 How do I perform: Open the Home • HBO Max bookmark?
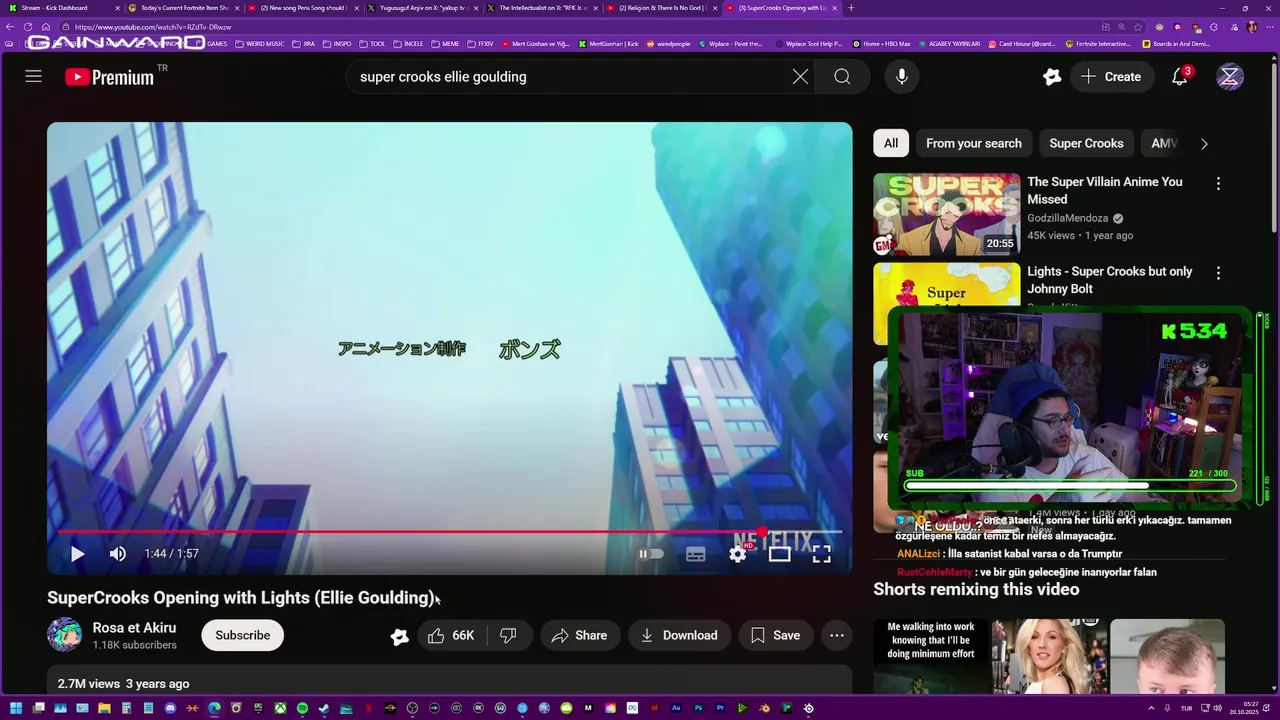tap(882, 44)
